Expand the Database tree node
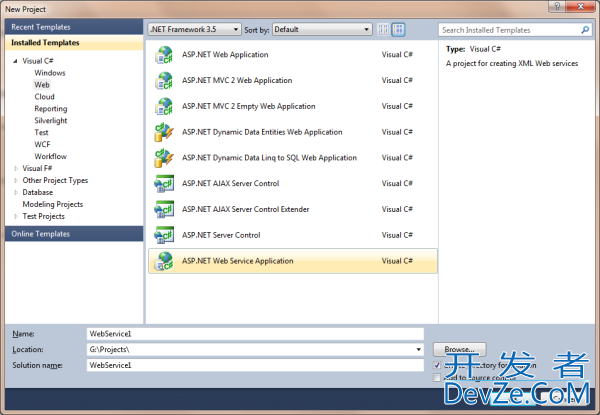 point(15,192)
